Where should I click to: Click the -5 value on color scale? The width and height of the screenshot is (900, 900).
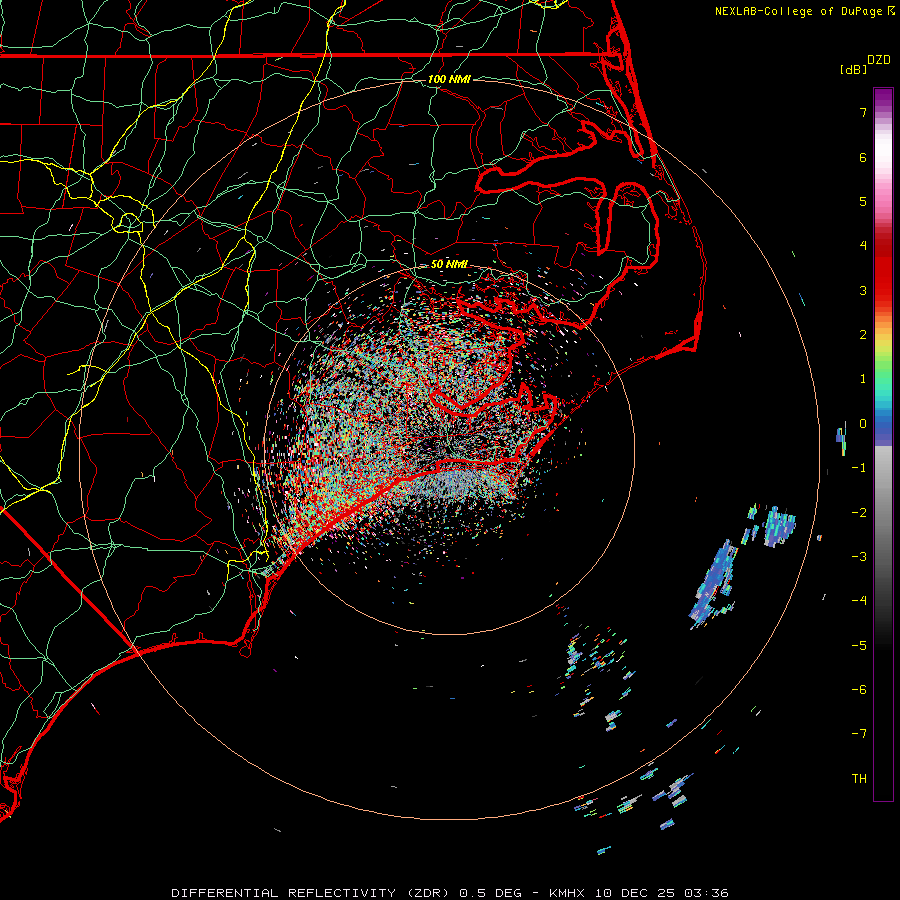(x=859, y=646)
